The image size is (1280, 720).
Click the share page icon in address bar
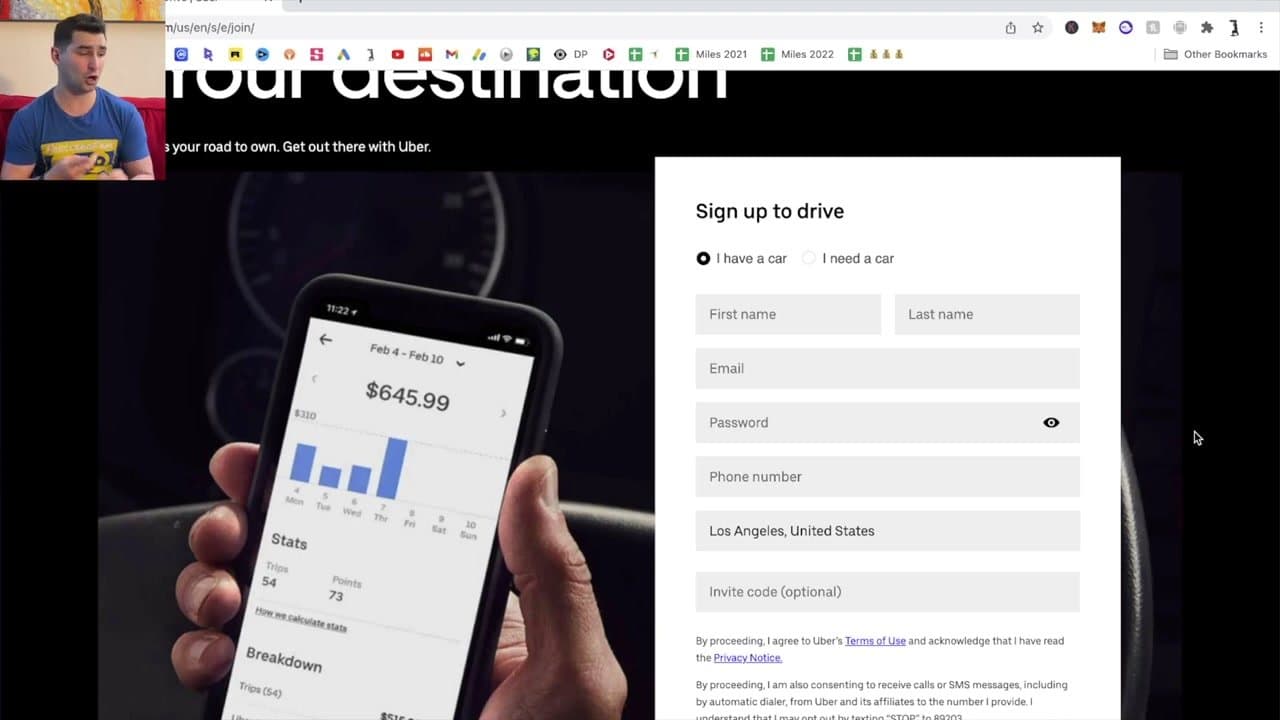coord(1010,28)
